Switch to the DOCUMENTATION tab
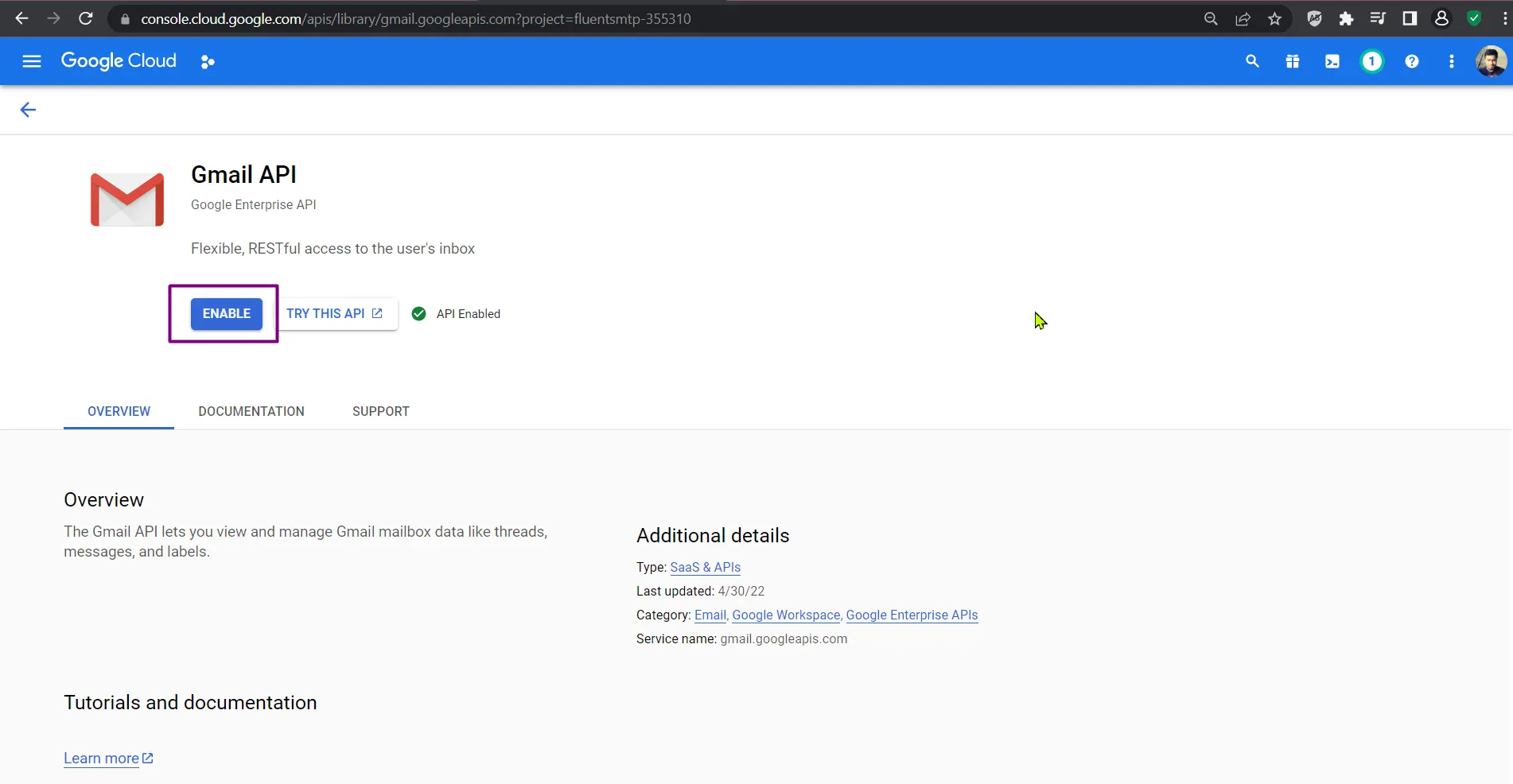The height and width of the screenshot is (784, 1513). (251, 411)
